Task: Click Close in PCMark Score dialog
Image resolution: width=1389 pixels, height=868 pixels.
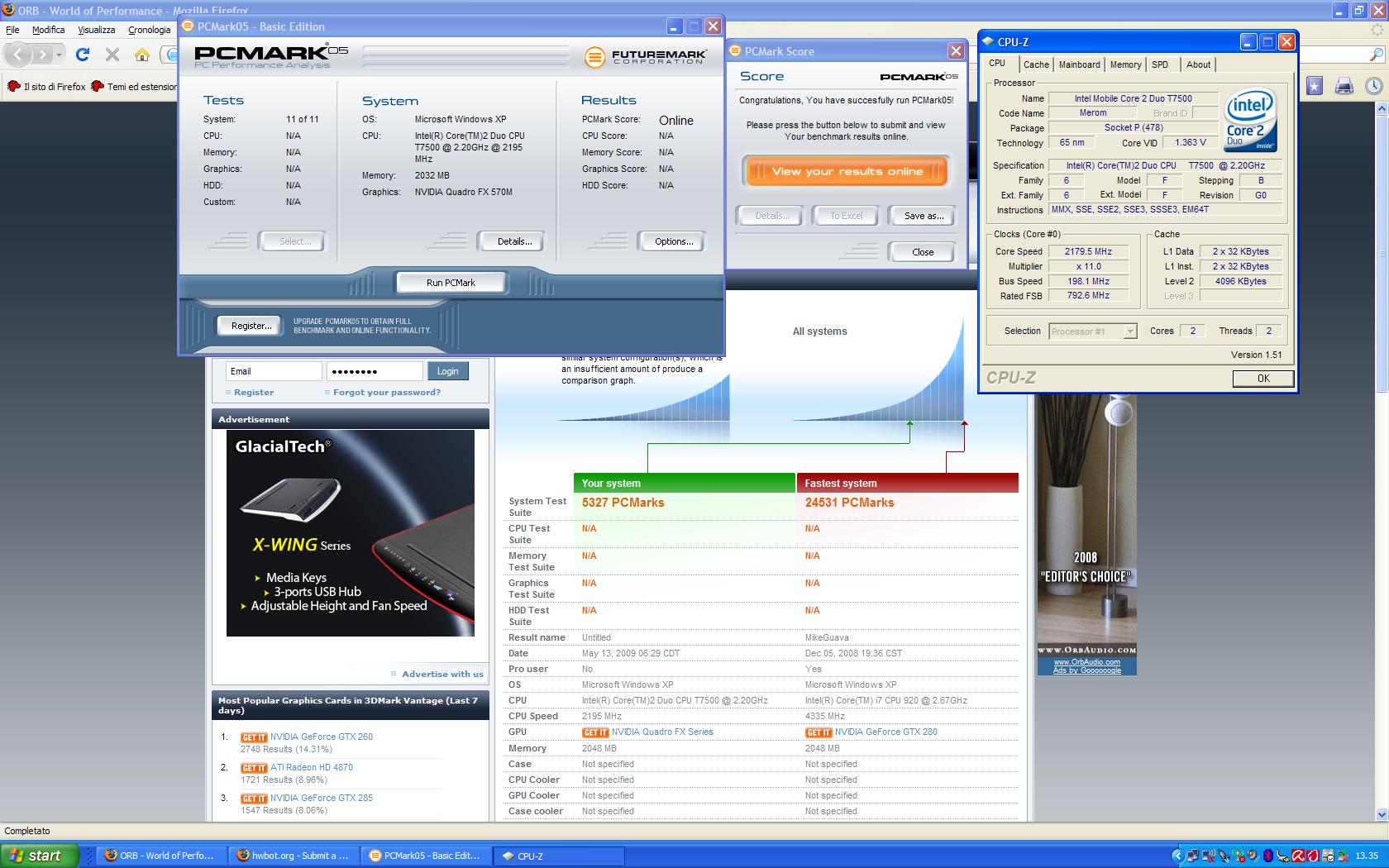Action: (923, 252)
